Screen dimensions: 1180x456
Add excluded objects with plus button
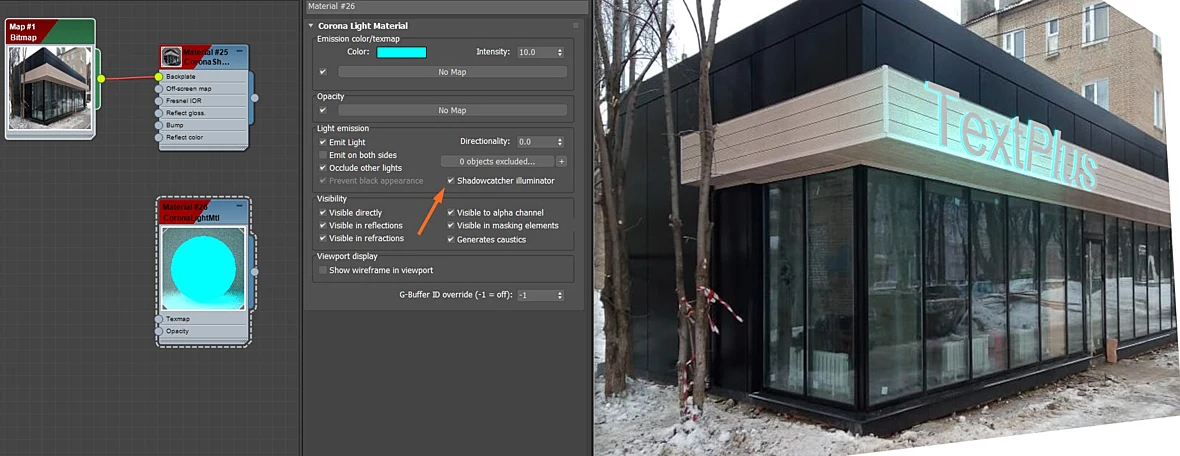(x=561, y=161)
